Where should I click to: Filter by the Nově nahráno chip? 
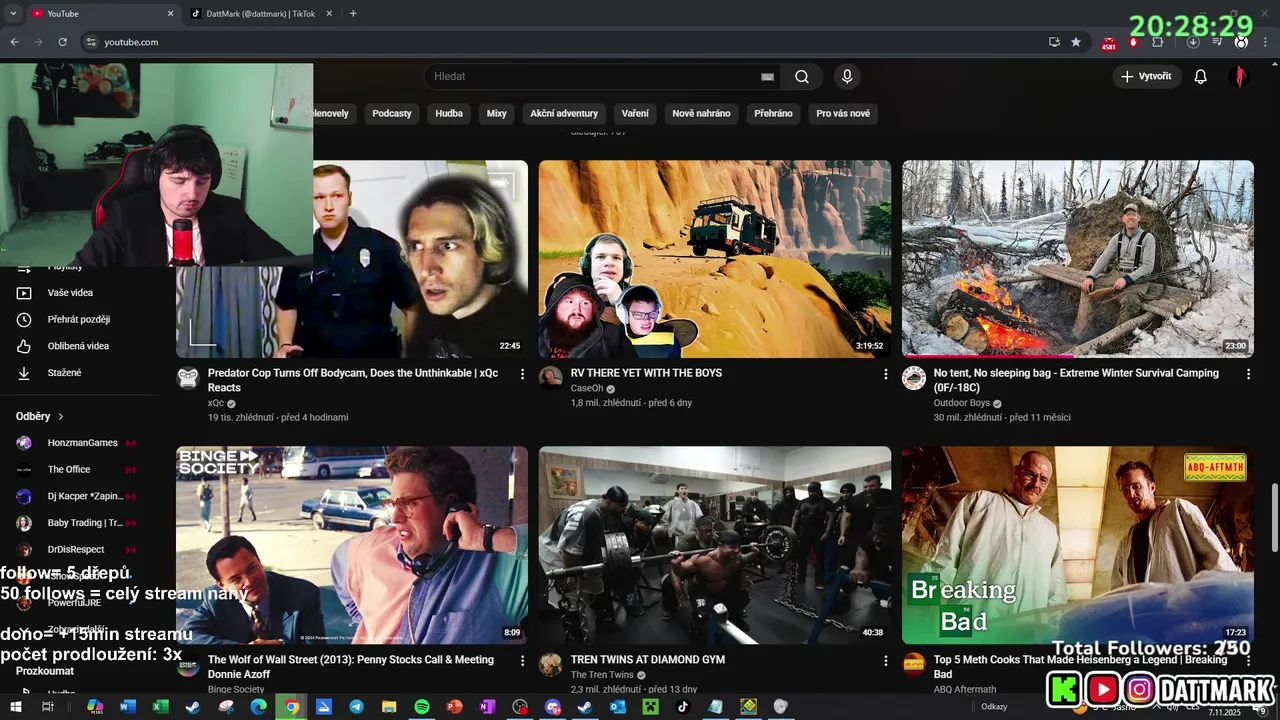(x=701, y=113)
